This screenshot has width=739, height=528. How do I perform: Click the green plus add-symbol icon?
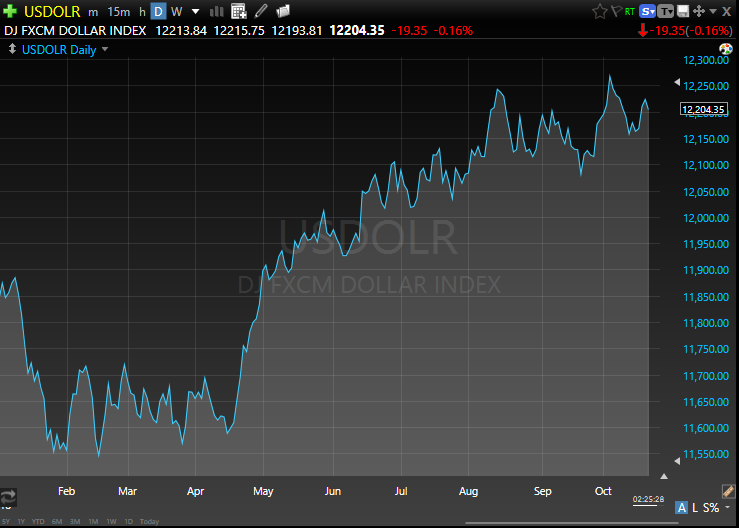point(9,11)
